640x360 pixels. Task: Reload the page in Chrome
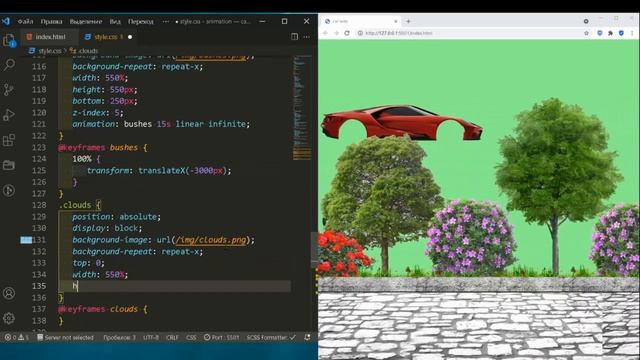pos(347,33)
